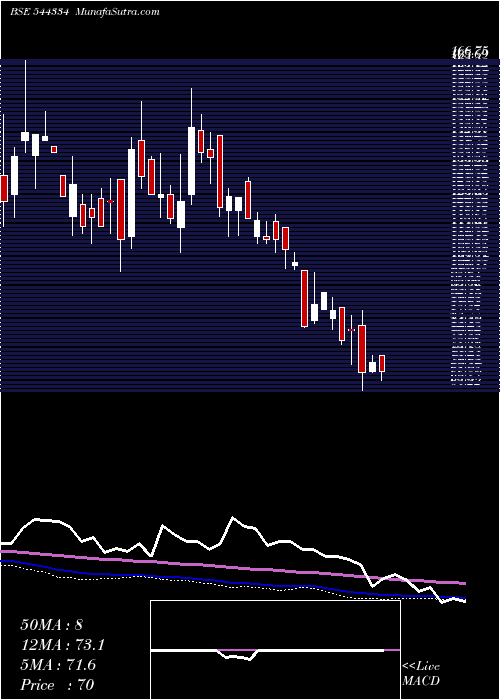Click the Price : 70 value
500x700 pixels.
[x=57, y=685]
